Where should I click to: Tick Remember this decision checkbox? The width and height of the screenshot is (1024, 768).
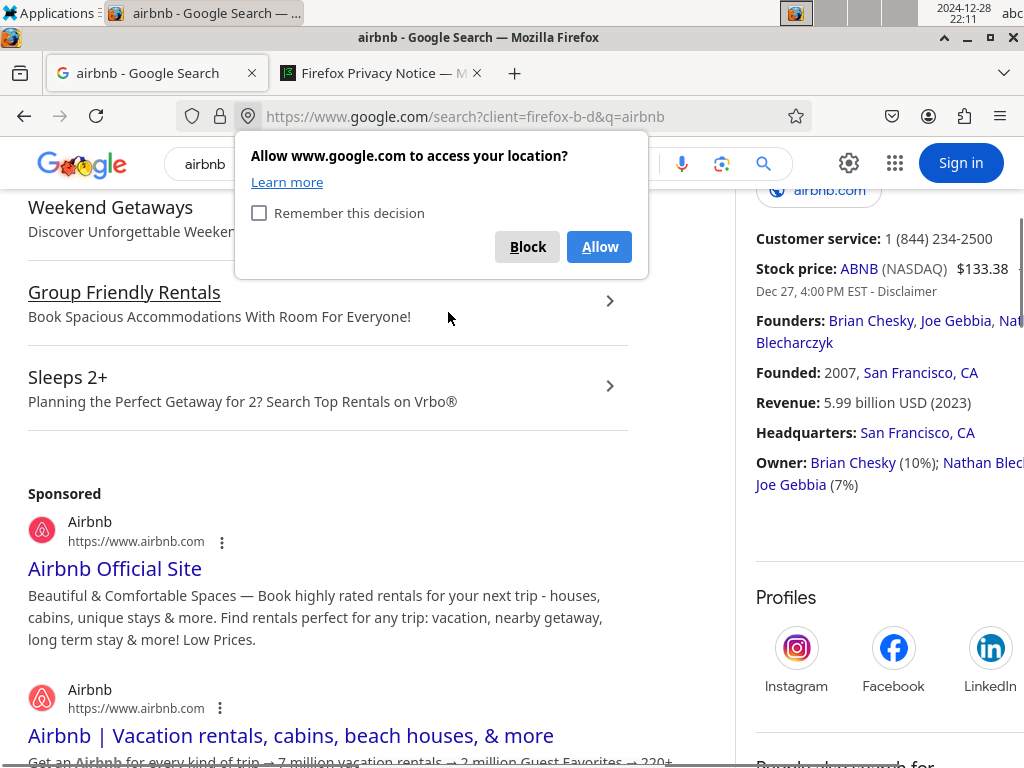[x=259, y=213]
